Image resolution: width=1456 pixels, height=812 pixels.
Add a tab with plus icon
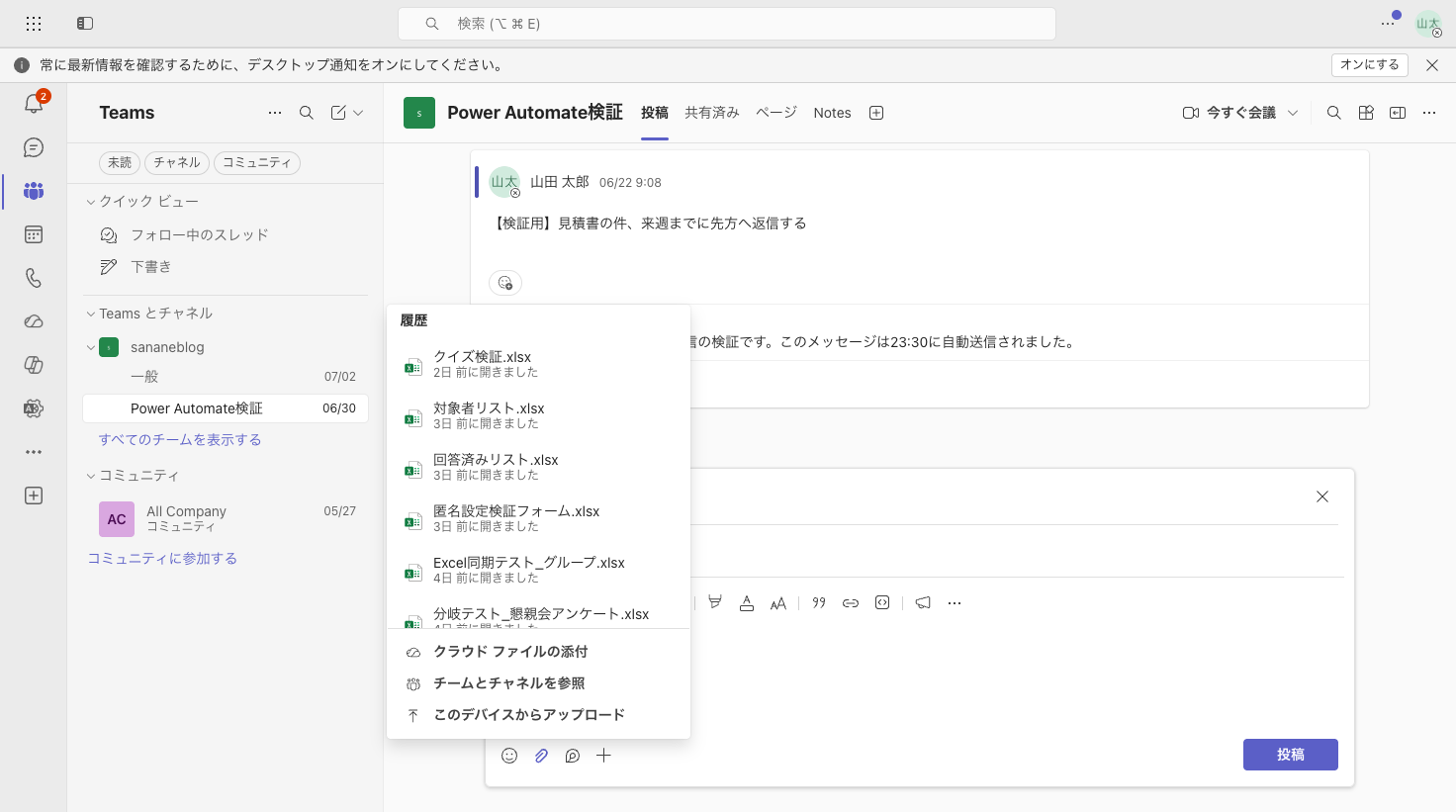(876, 113)
